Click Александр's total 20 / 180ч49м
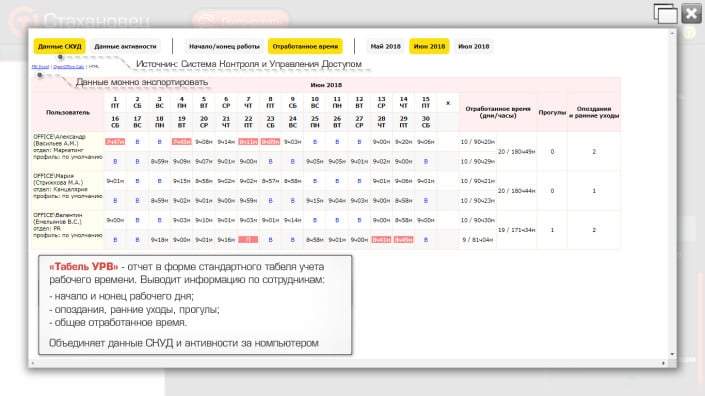Image resolution: width=705 pixels, height=396 pixels. [x=517, y=152]
